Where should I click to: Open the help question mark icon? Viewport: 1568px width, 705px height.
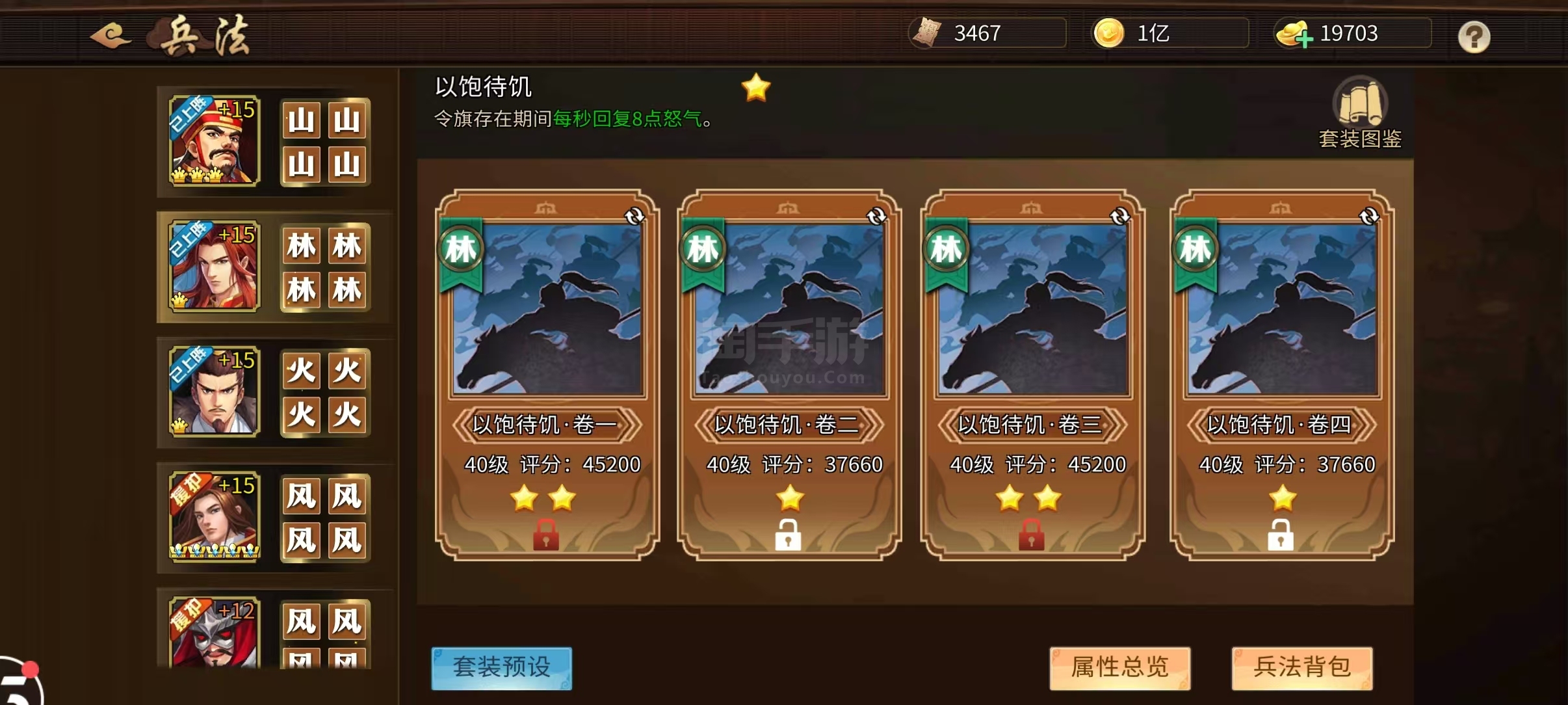[x=1473, y=37]
